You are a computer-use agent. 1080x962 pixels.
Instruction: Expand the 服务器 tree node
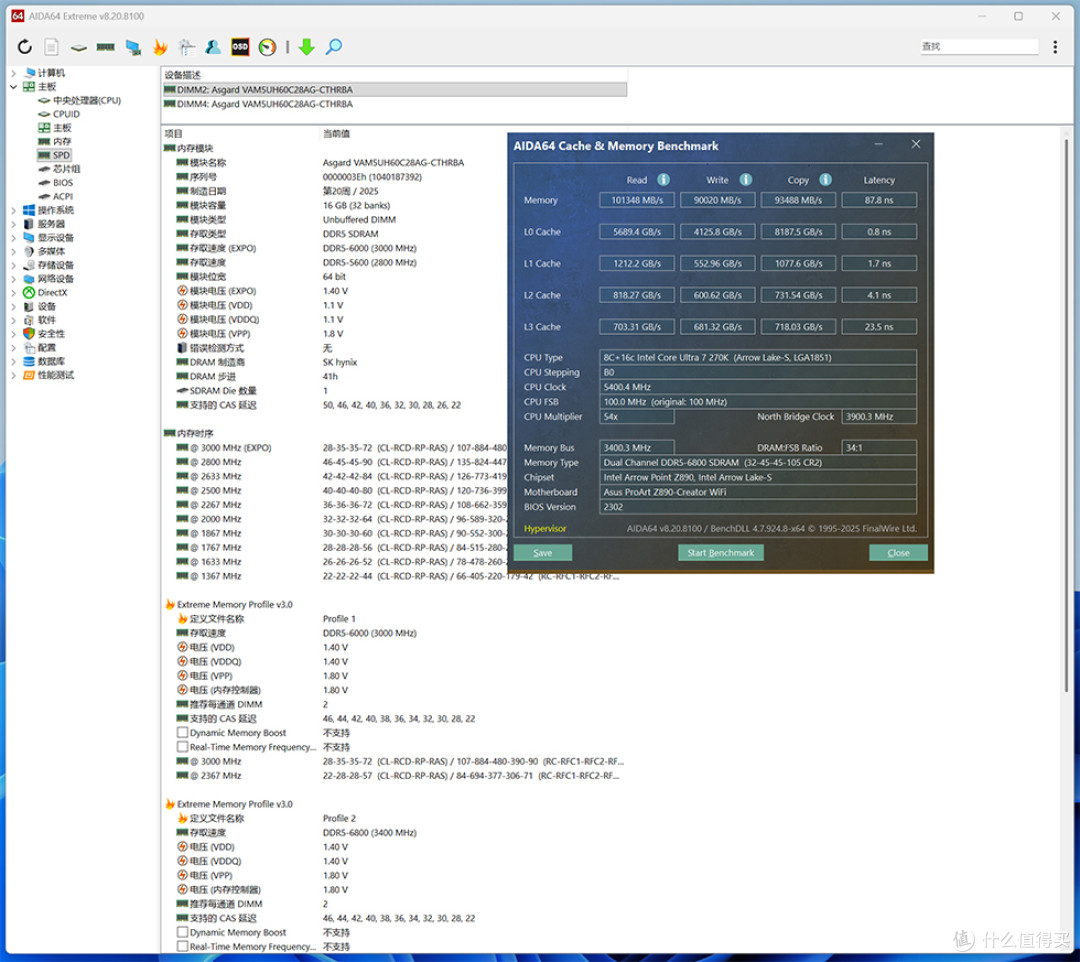coord(14,224)
